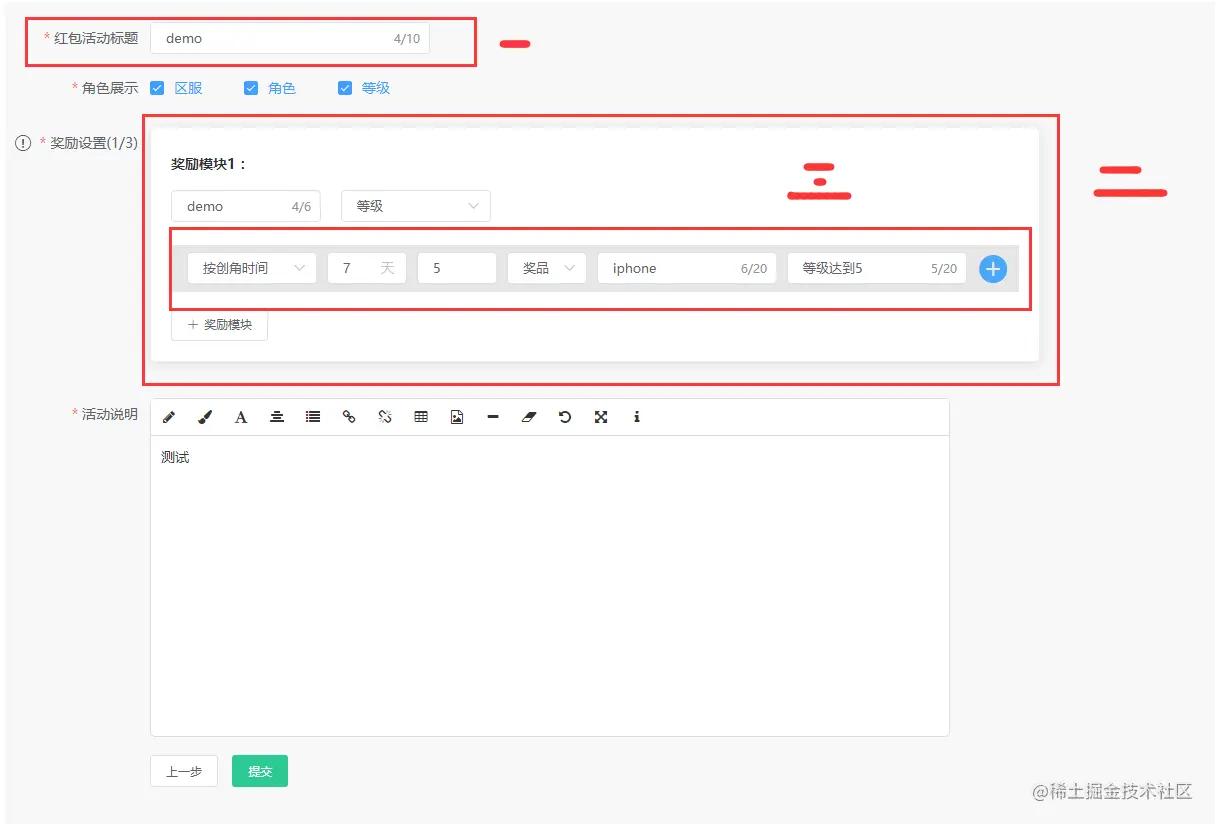The width and height of the screenshot is (1215, 824).
Task: Open the 等级 dropdown in reward module 1
Action: 416,206
